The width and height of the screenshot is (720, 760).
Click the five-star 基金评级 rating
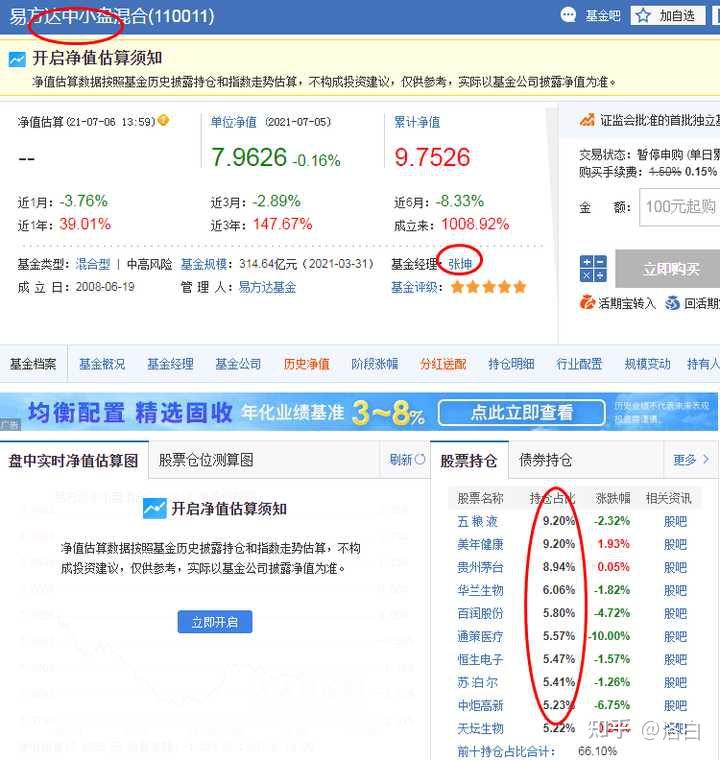coord(488,287)
